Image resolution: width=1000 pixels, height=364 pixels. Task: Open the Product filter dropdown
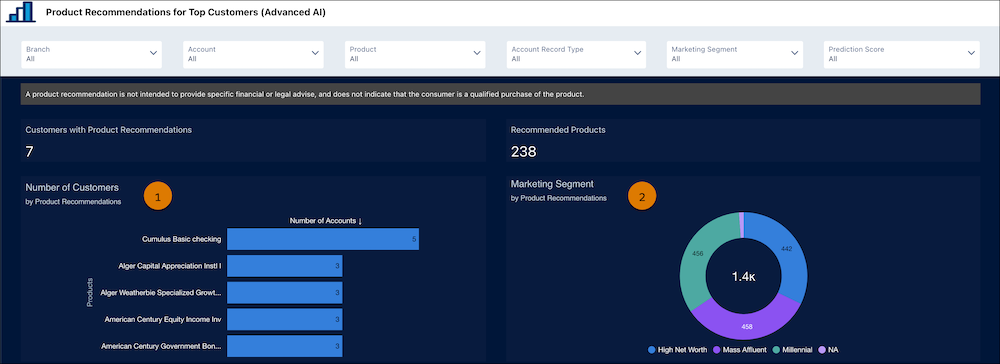(415, 54)
